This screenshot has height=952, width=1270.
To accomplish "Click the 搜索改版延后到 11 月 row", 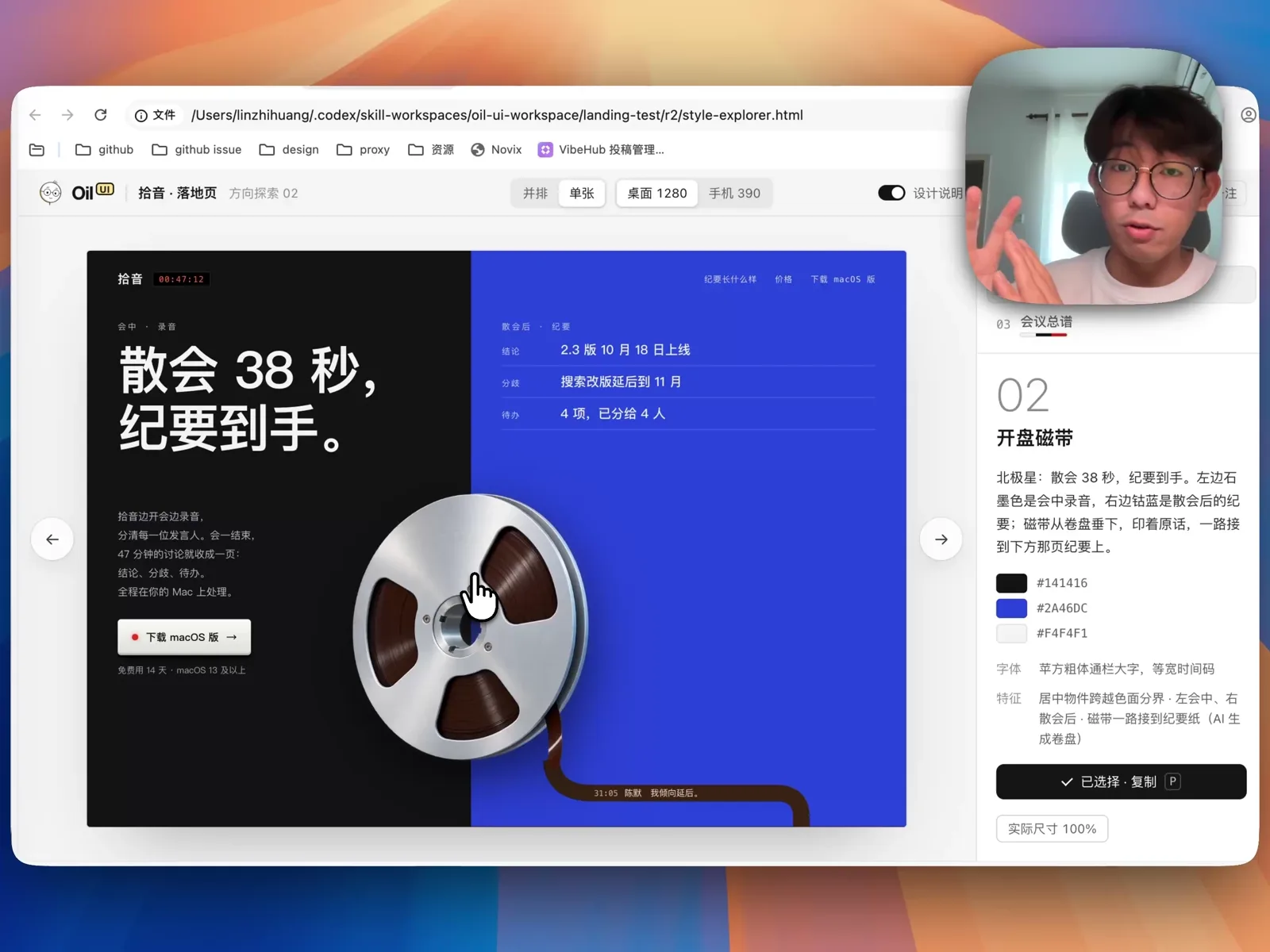I will (688, 382).
